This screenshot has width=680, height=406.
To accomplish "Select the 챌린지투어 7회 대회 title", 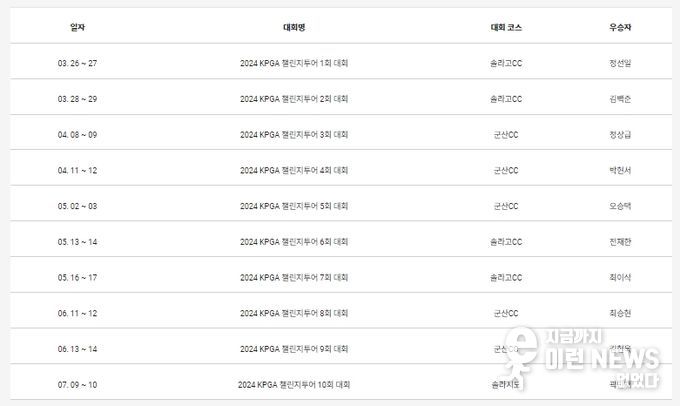I will pyautogui.click(x=294, y=277).
